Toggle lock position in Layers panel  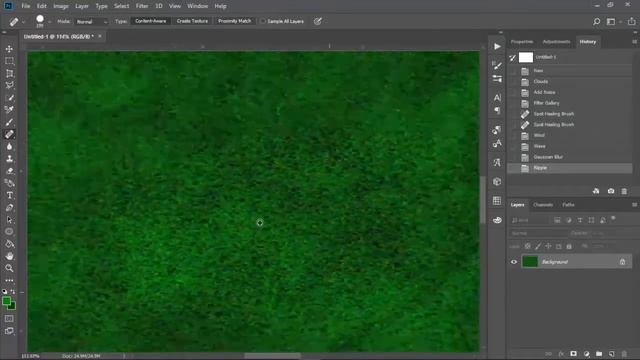coord(548,247)
